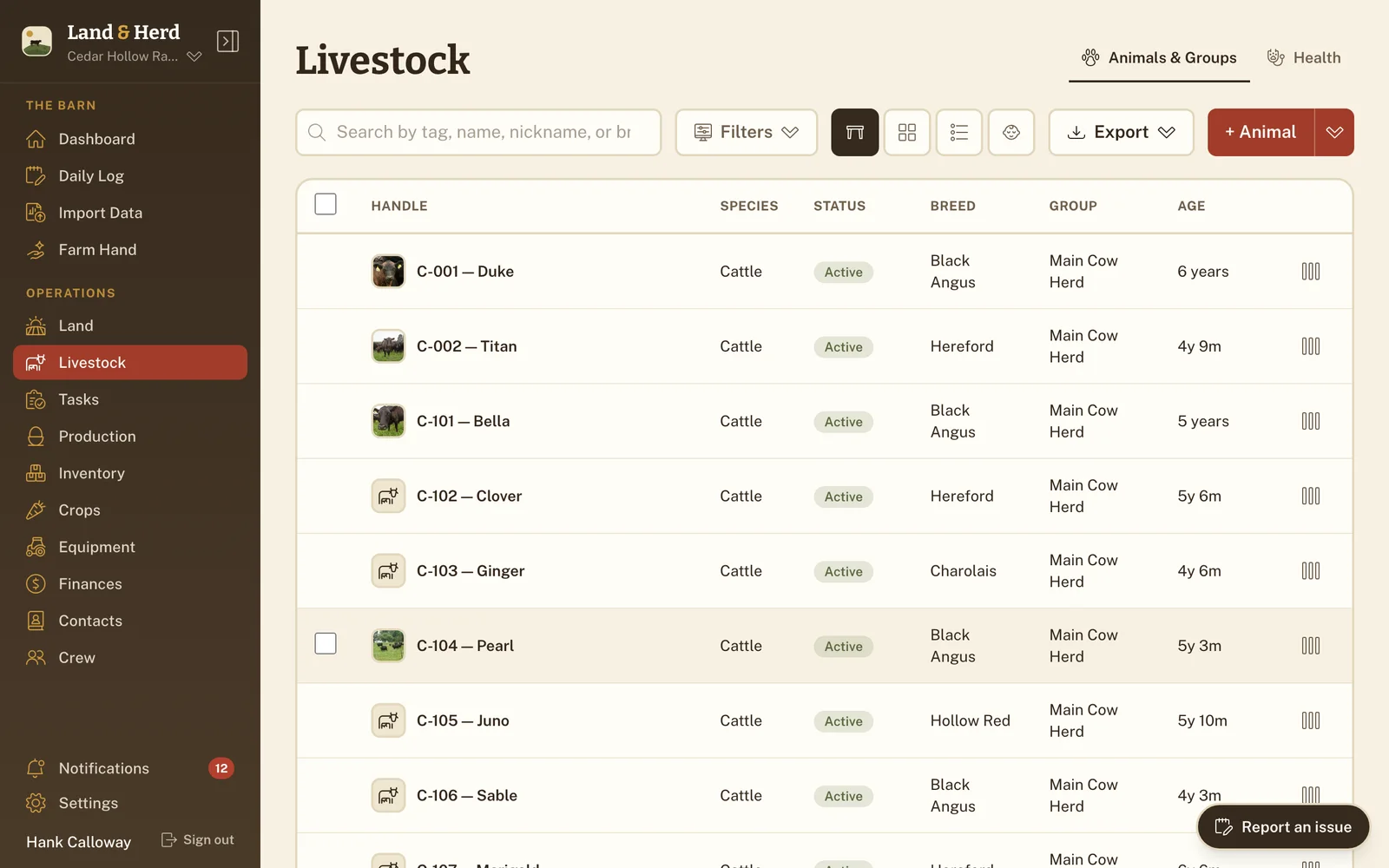The width and height of the screenshot is (1389, 868).
Task: Open Crops section
Action: (x=130, y=510)
